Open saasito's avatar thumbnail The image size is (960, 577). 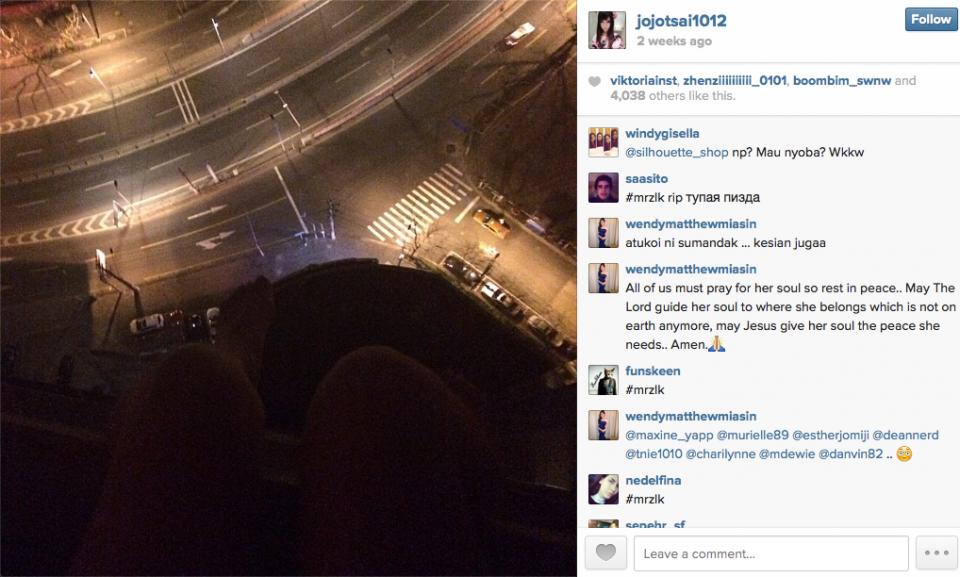pos(603,187)
